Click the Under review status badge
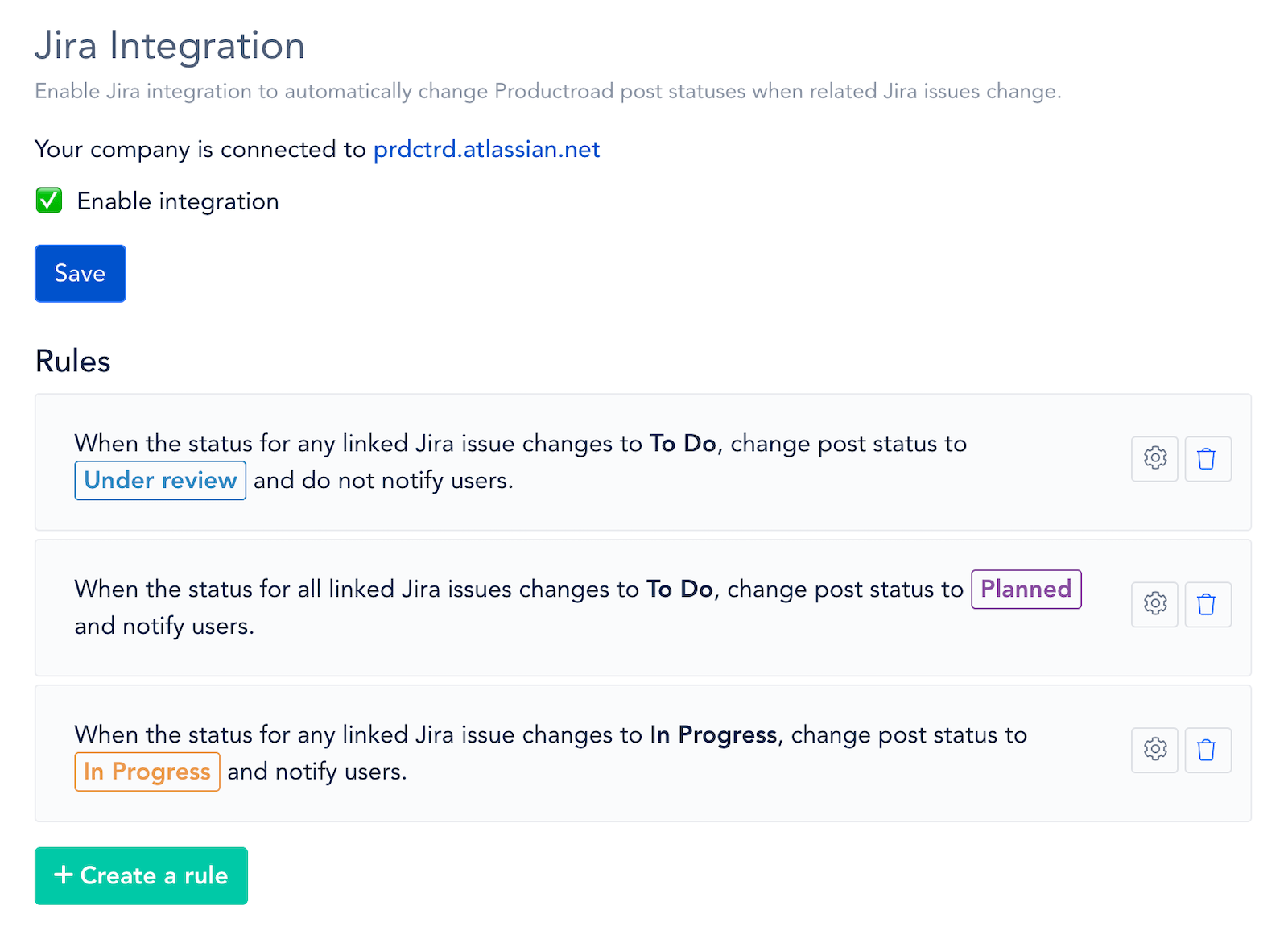The image size is (1288, 935). point(160,481)
